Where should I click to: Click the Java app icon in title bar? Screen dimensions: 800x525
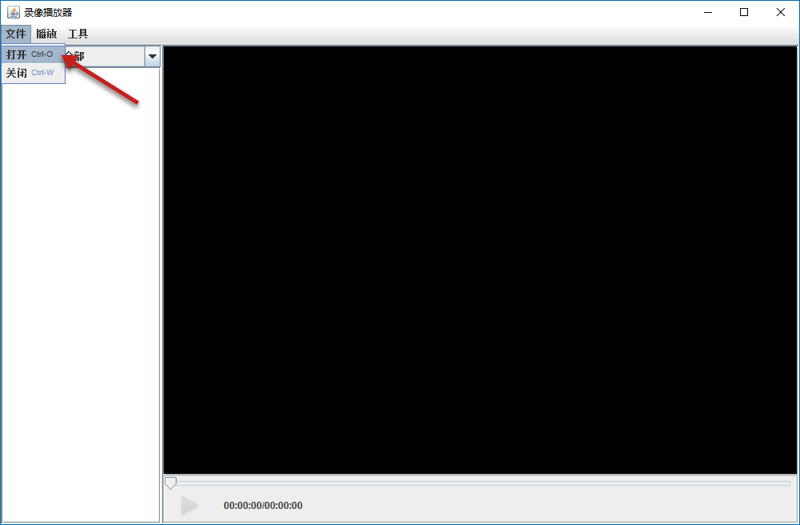coord(13,12)
